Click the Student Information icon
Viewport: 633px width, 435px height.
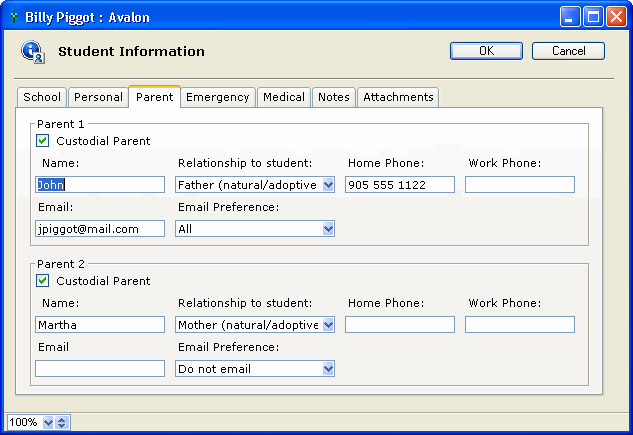pos(32,52)
